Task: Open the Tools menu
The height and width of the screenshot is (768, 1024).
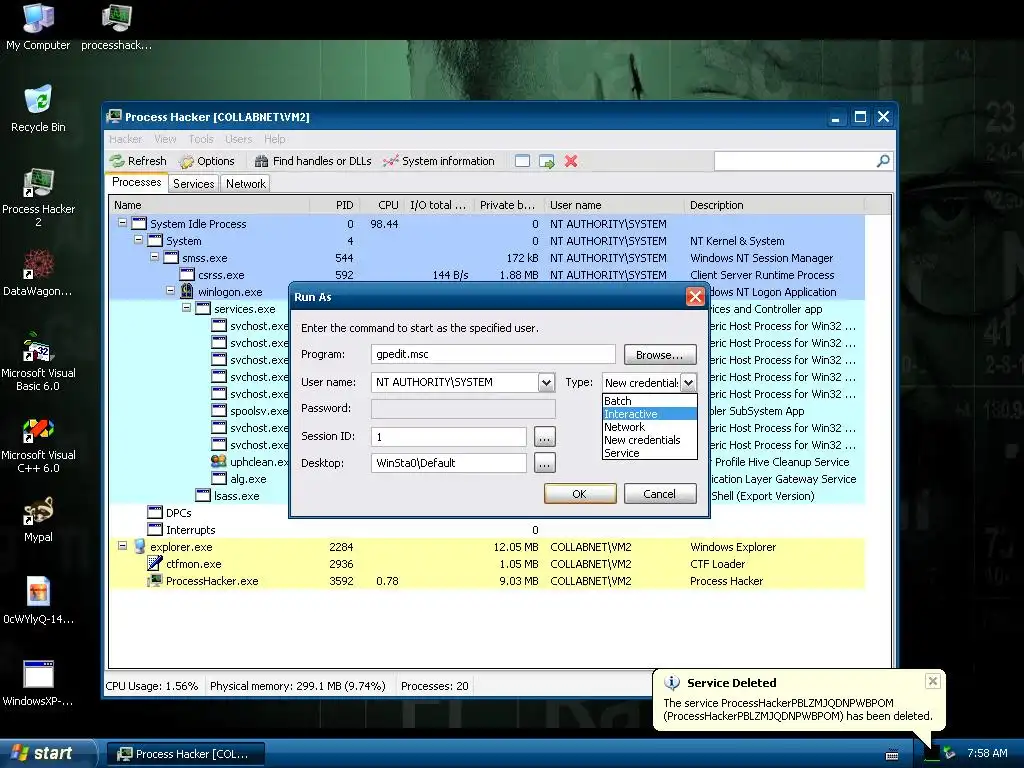Action: [x=201, y=139]
